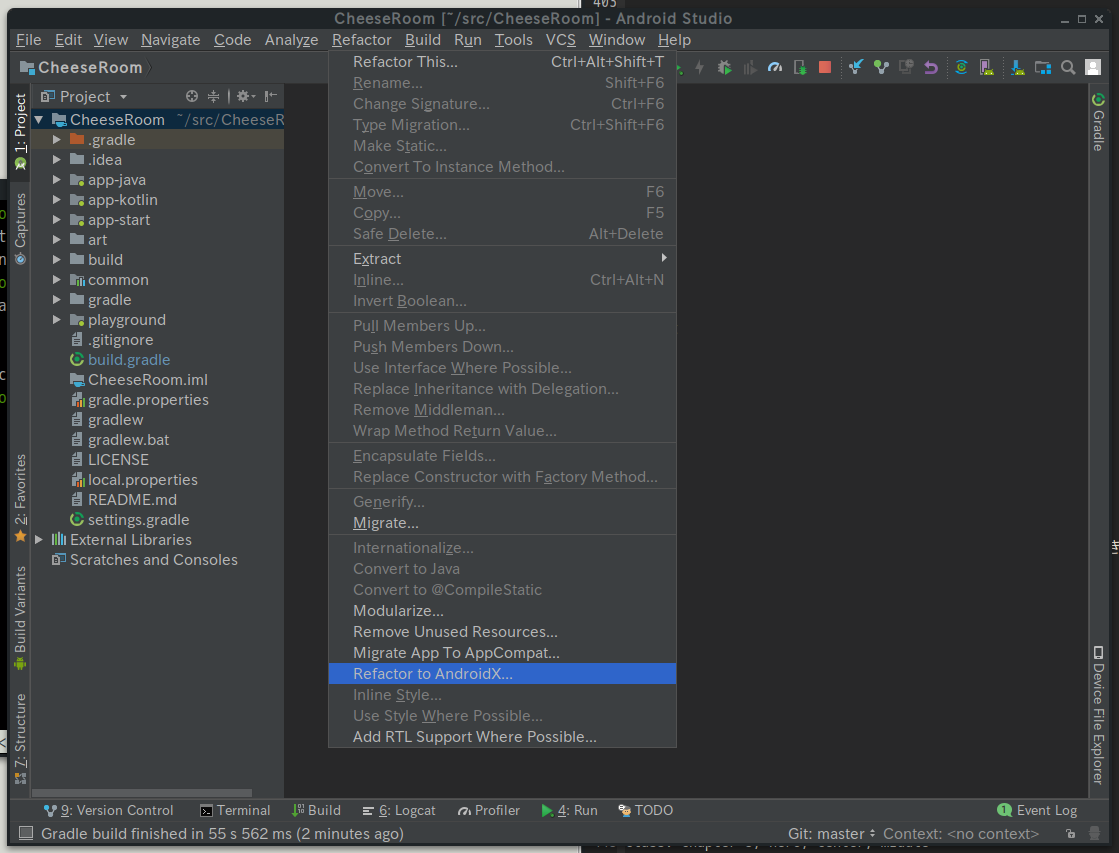Image resolution: width=1119 pixels, height=853 pixels.
Task: Click Refactor This... menu entry
Action: coord(502,62)
